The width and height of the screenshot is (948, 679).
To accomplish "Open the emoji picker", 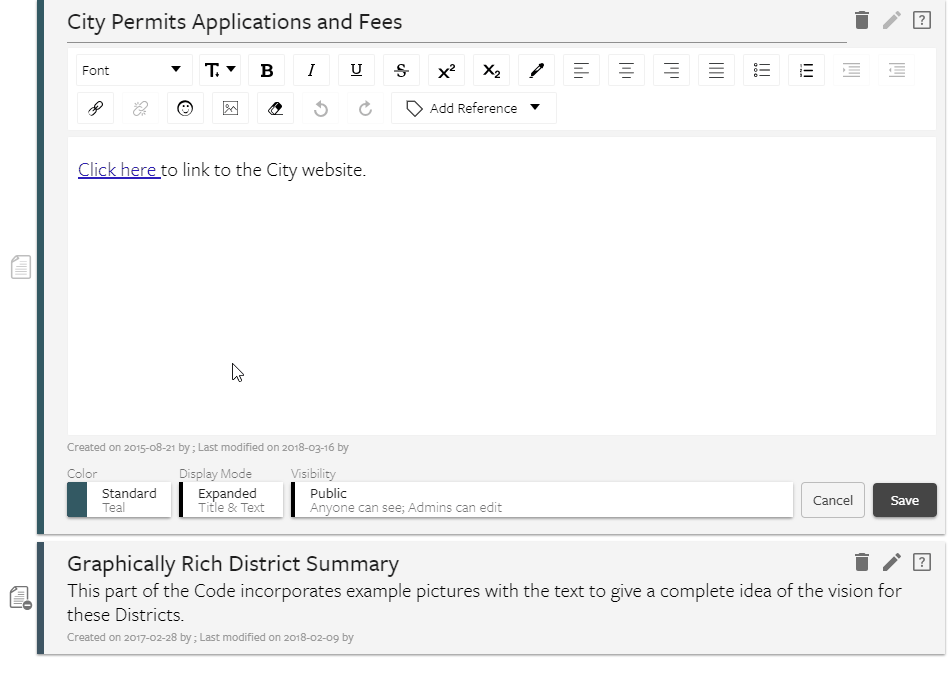I will click(x=185, y=108).
